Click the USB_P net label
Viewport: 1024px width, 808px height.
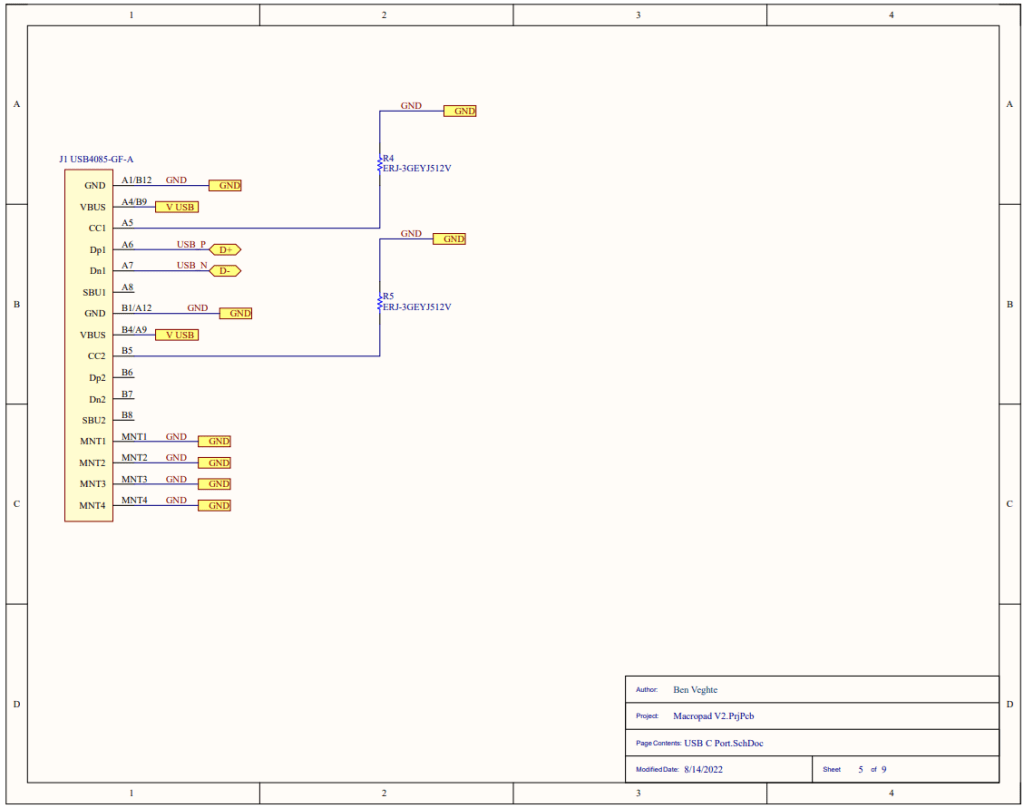[x=191, y=244]
